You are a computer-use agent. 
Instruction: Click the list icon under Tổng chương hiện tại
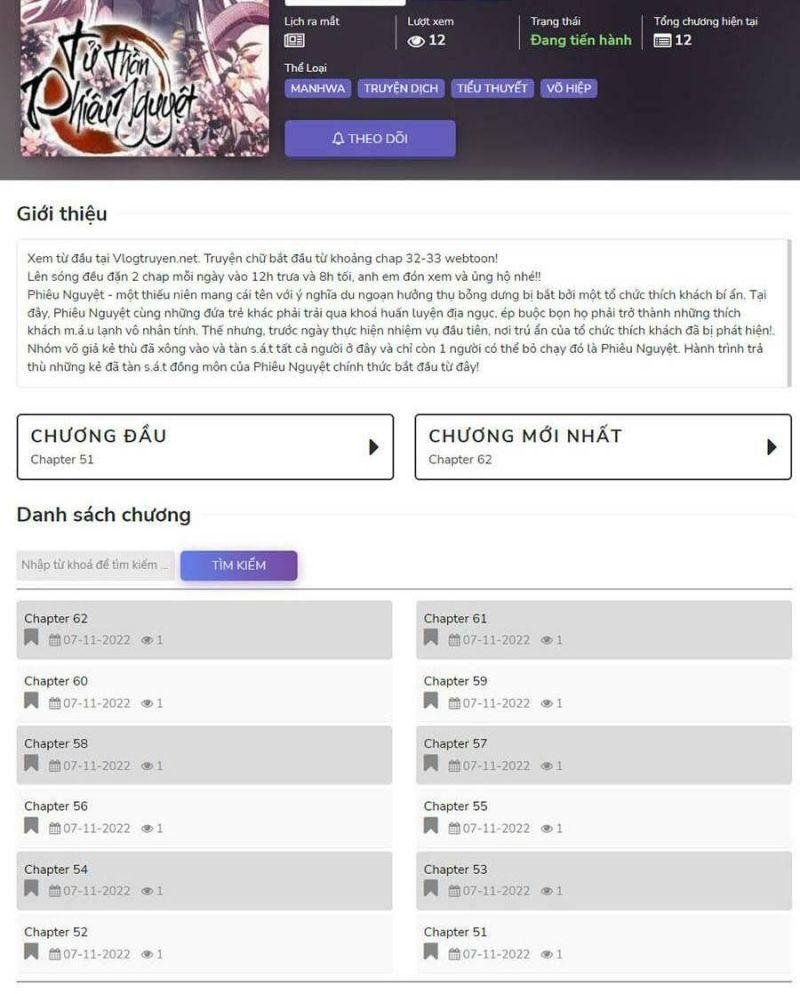click(662, 41)
